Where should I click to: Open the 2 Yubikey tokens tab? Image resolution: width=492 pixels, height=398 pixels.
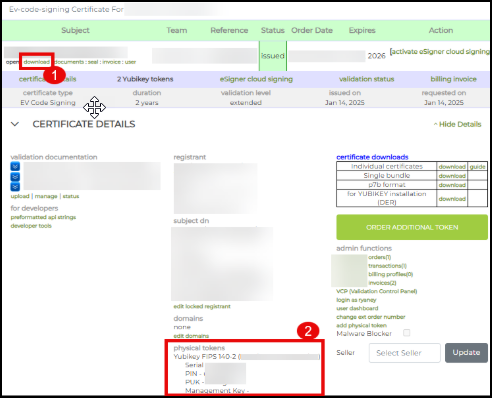point(145,79)
